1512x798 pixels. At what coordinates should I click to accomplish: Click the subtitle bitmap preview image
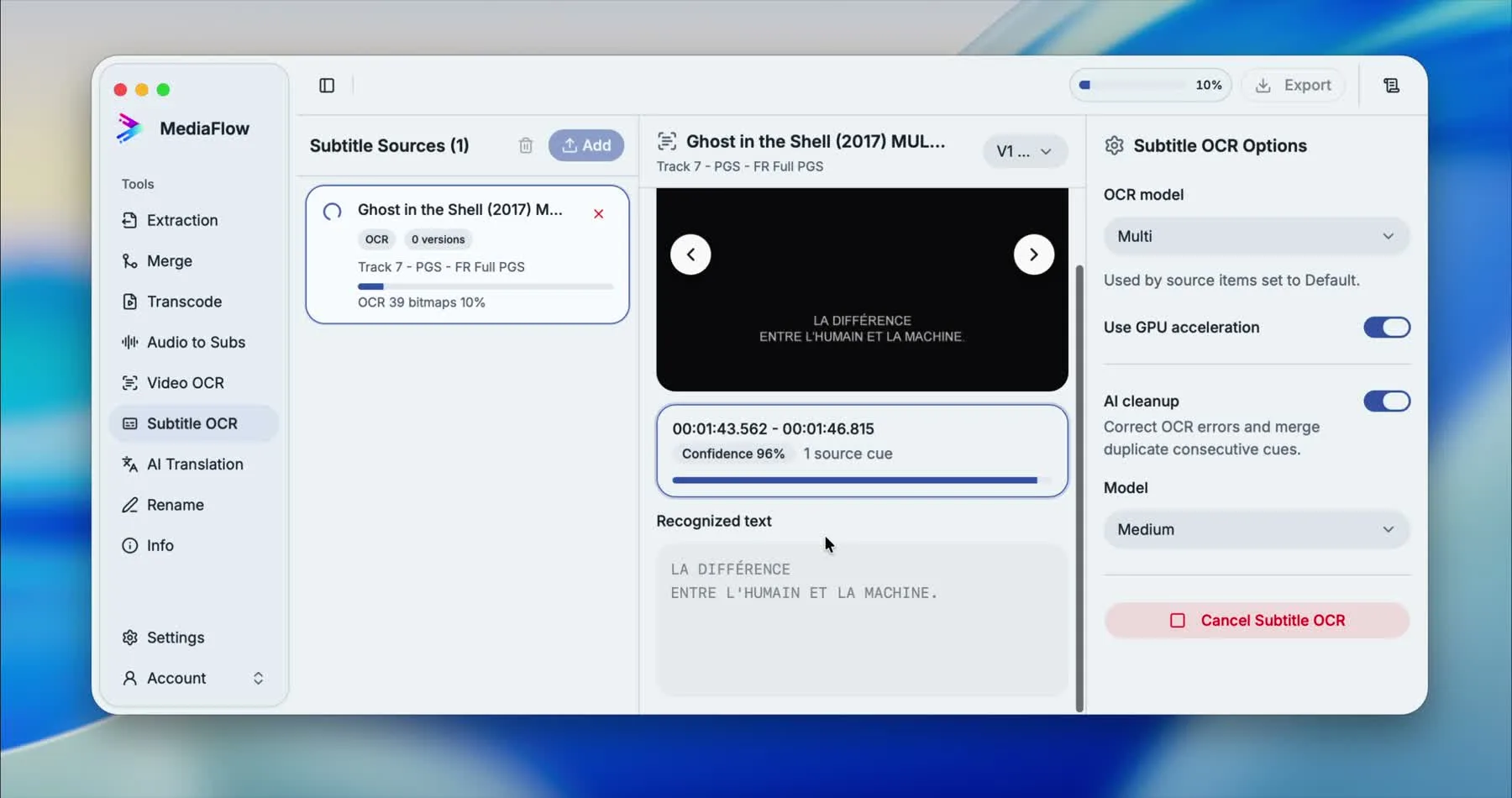[x=862, y=290]
